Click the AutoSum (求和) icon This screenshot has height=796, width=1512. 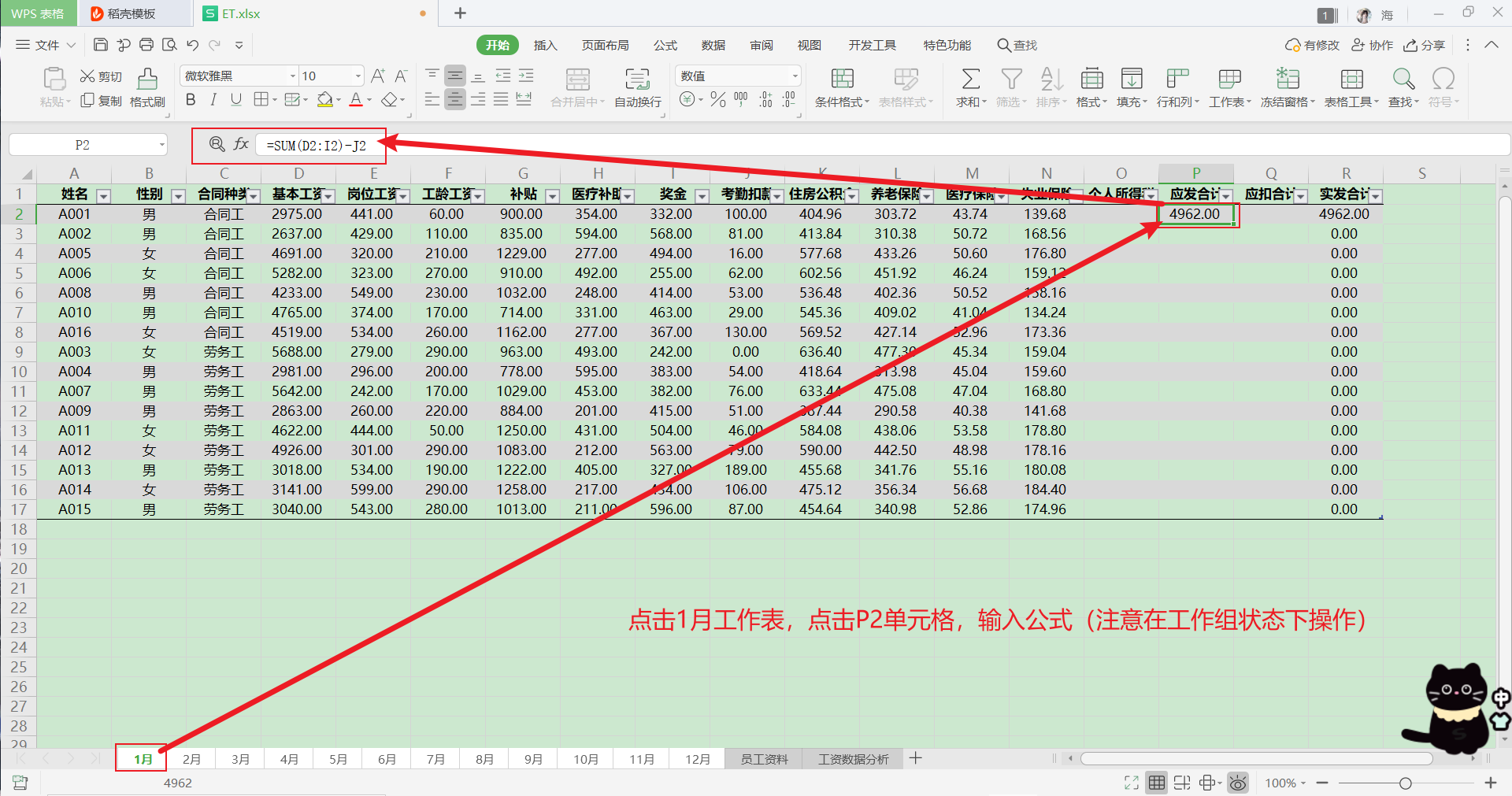(x=971, y=79)
